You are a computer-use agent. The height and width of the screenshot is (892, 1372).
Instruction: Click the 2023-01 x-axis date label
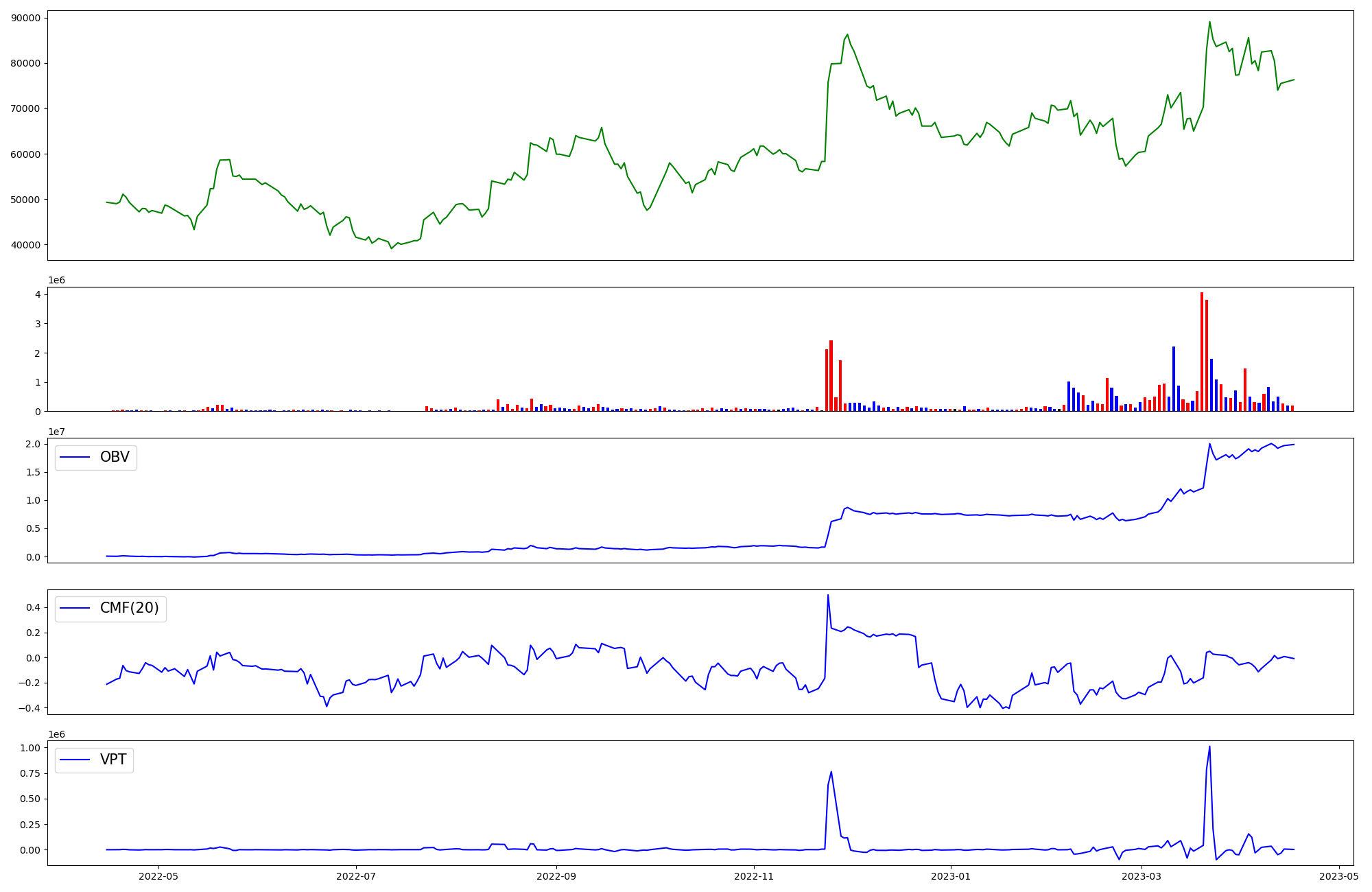(951, 876)
